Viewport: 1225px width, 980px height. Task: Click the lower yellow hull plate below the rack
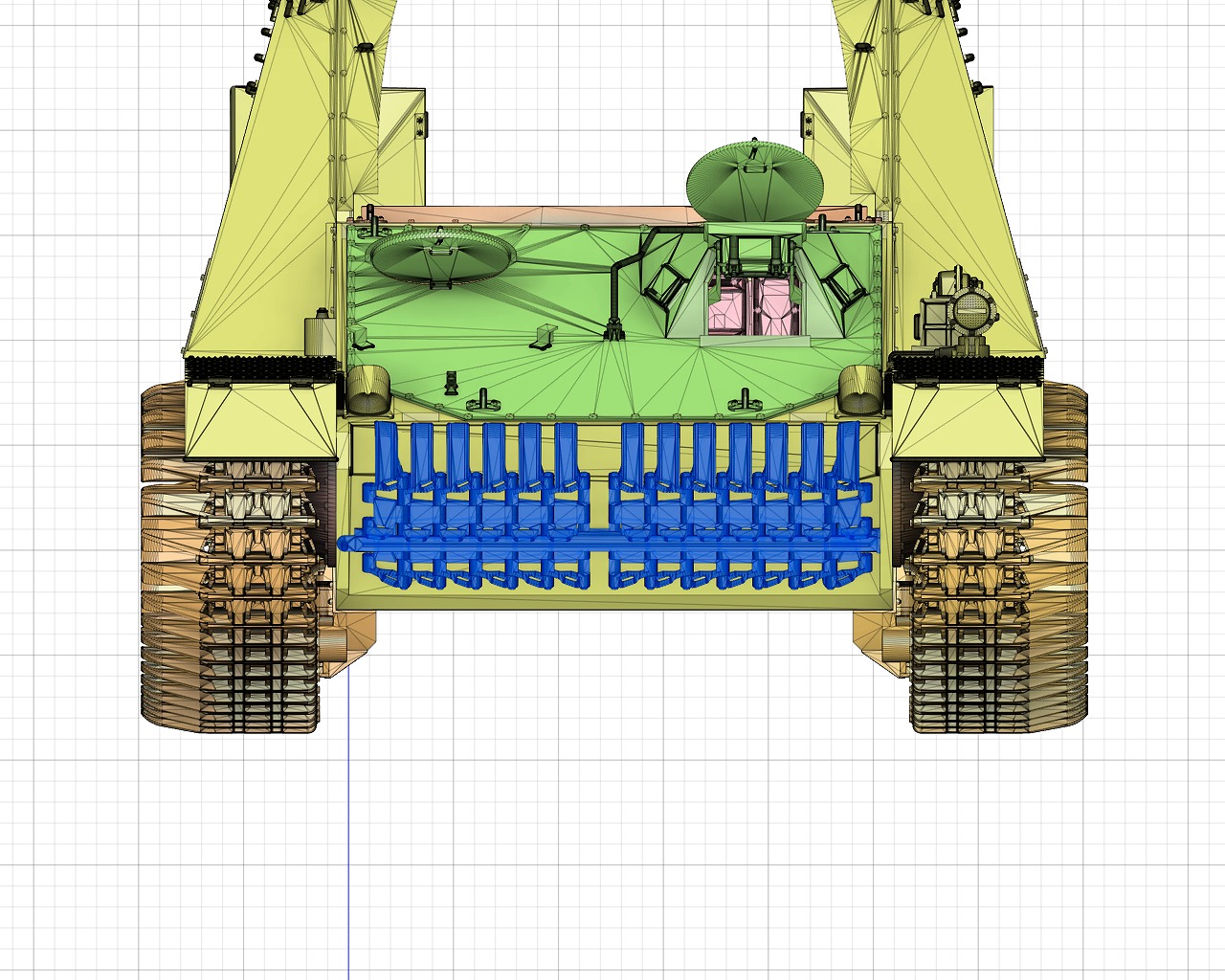[x=612, y=599]
